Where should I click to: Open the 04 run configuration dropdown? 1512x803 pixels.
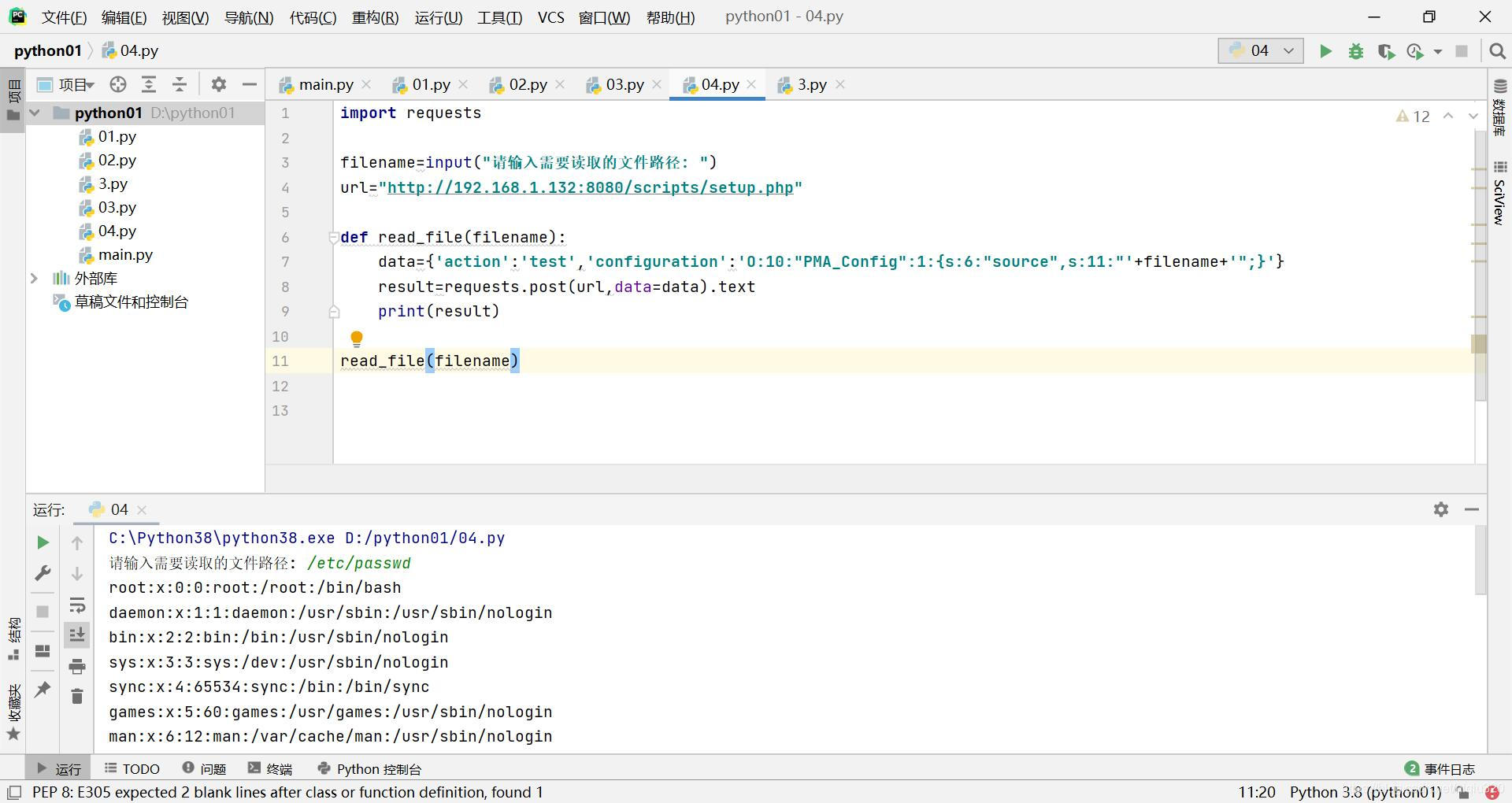pyautogui.click(x=1260, y=51)
